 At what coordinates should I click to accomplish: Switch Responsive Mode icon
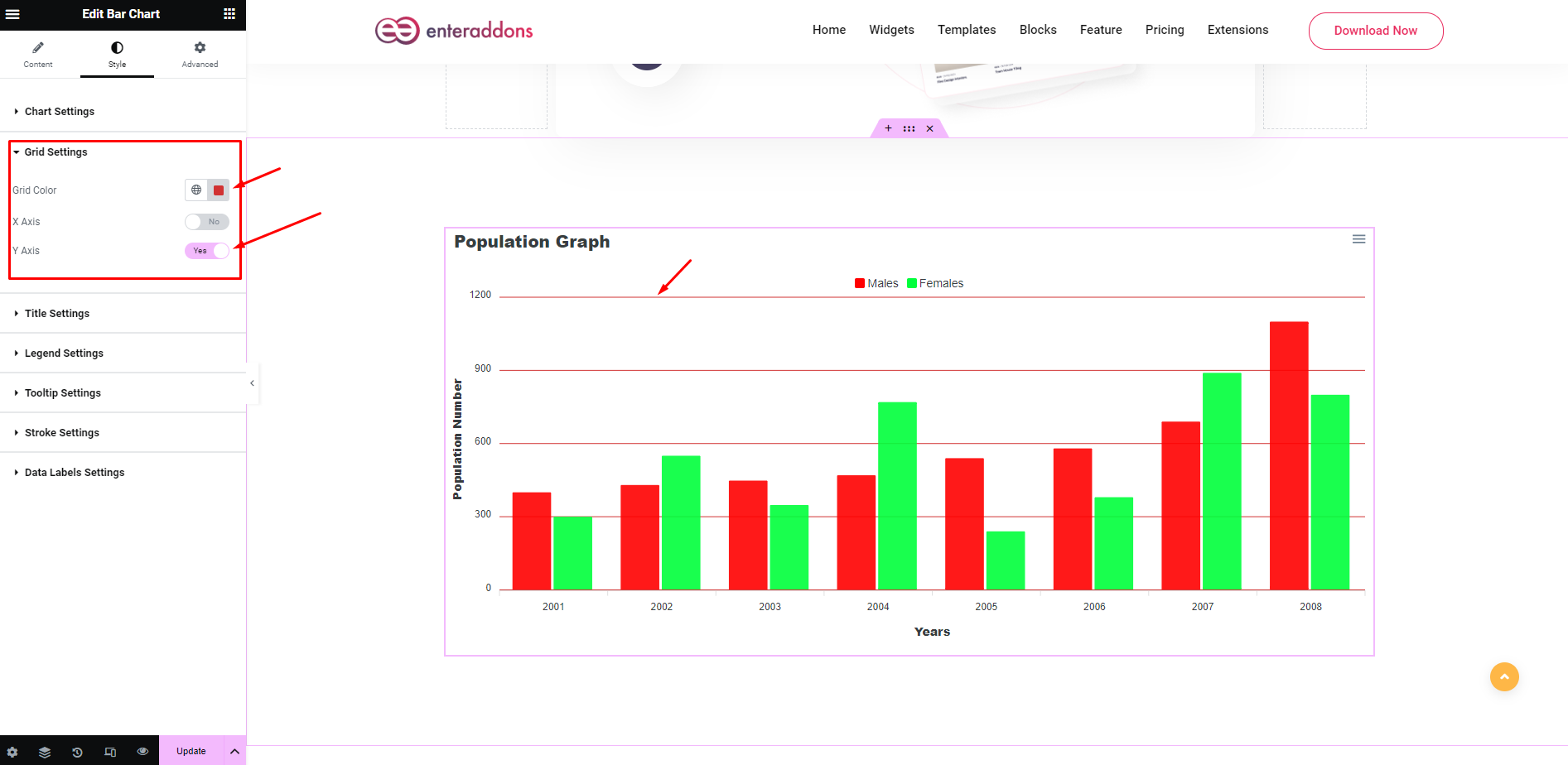coord(110,752)
